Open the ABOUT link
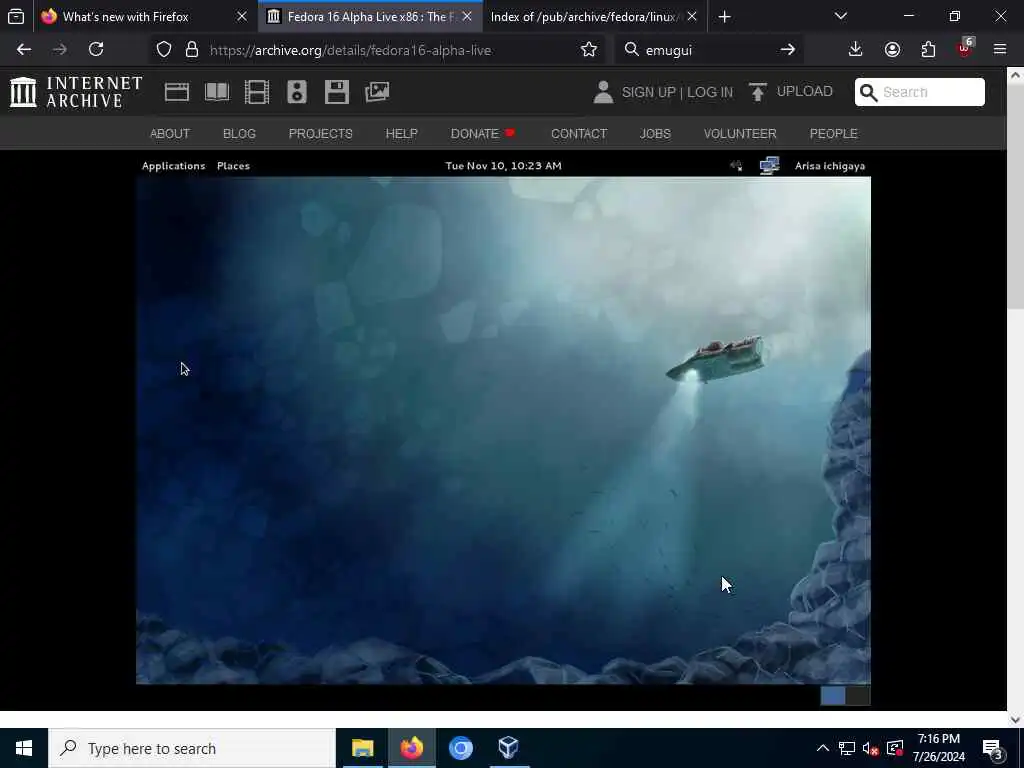Viewport: 1024px width, 768px height. 170,134
